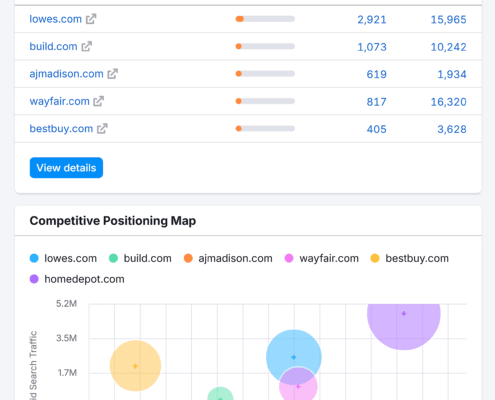Click lowes.com competition level bar
495x400 pixels.
click(x=265, y=19)
